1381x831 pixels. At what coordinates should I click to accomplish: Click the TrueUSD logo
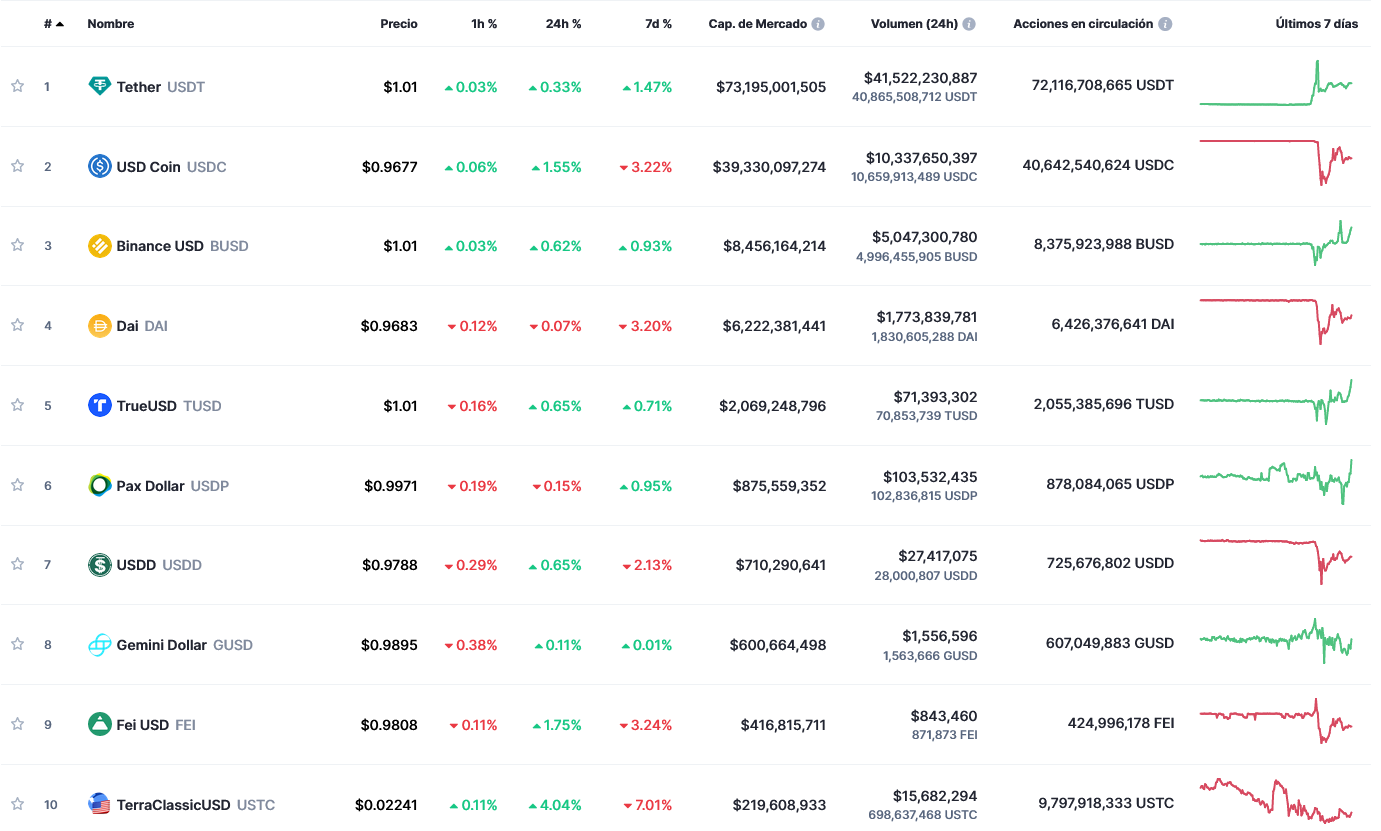pos(97,405)
